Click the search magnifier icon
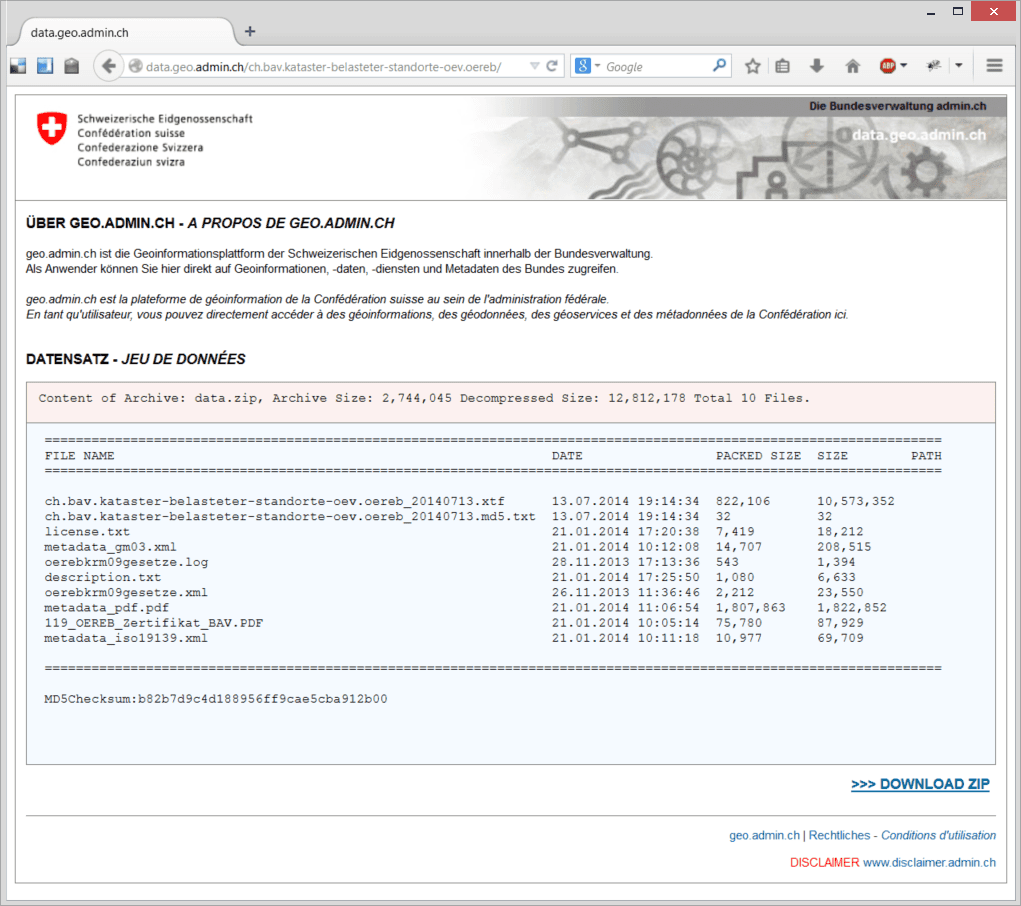This screenshot has height=906, width=1021. [x=720, y=66]
